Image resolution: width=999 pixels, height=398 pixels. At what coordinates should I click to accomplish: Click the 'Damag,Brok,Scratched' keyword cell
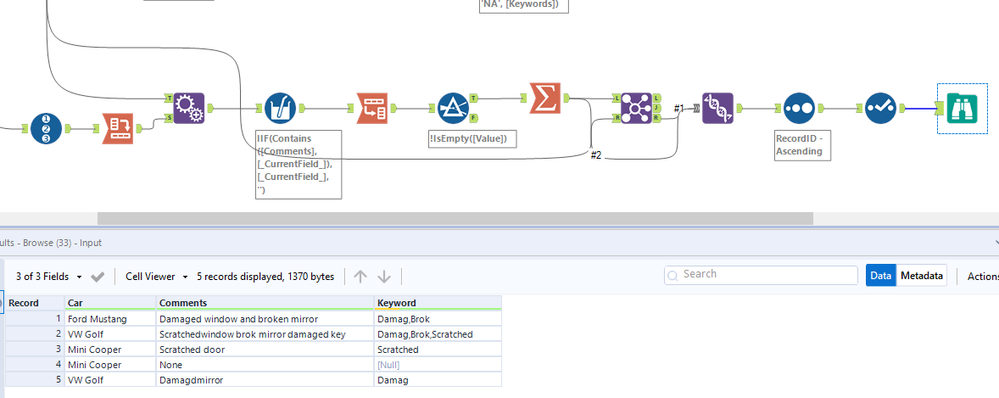(438, 334)
